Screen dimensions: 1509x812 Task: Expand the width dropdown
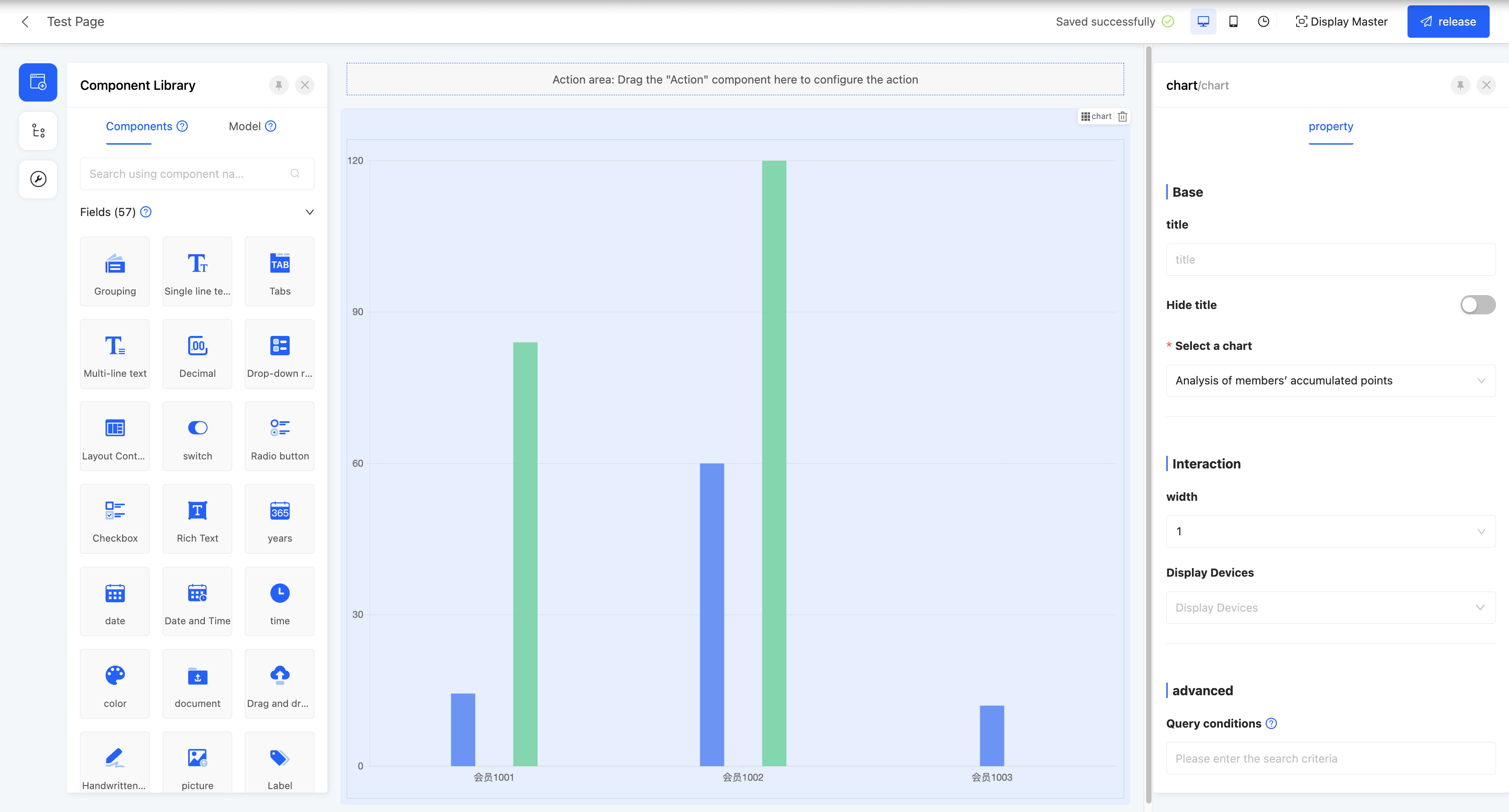coord(1330,531)
